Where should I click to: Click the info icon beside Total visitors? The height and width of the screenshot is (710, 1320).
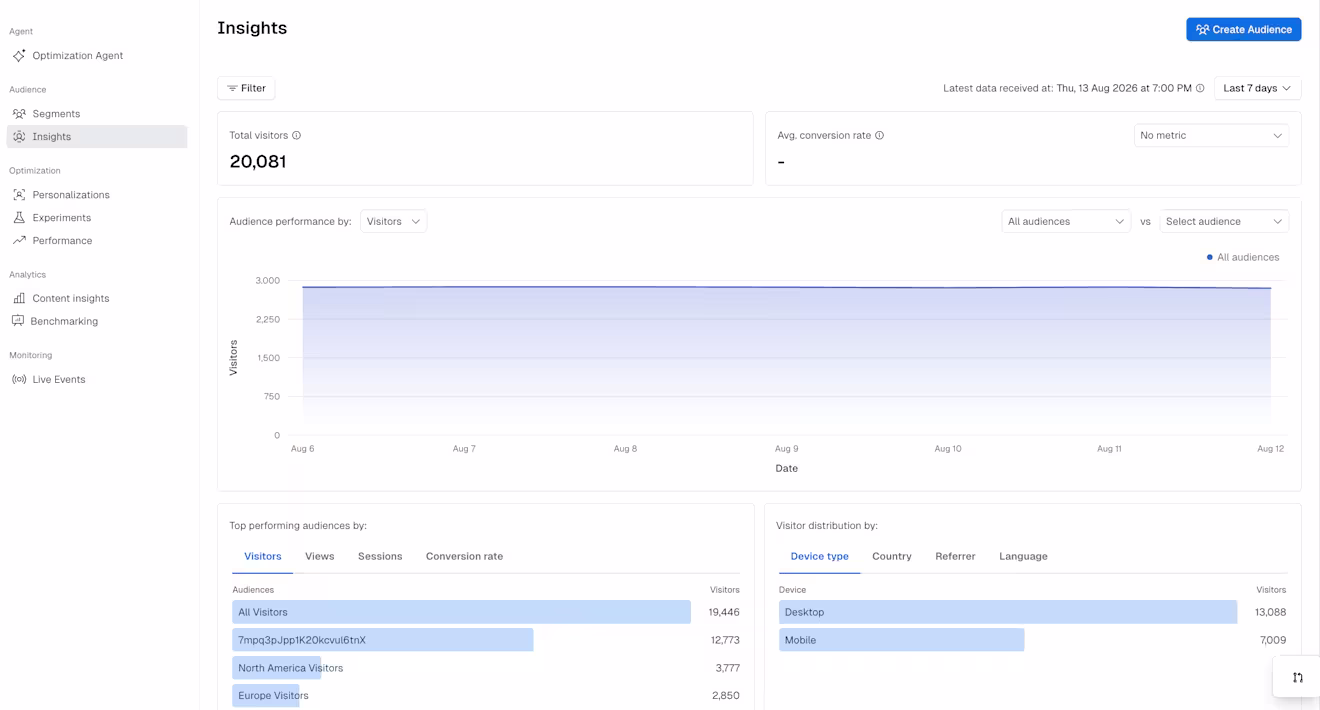point(296,136)
